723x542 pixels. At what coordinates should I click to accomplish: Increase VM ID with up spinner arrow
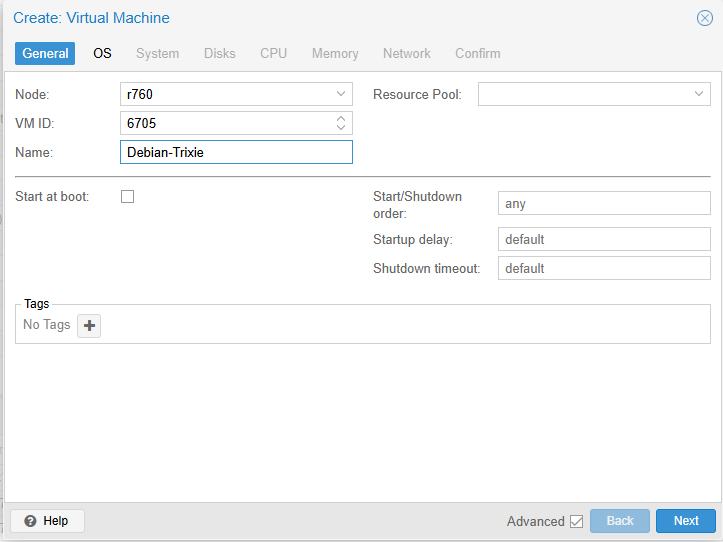[341, 118]
